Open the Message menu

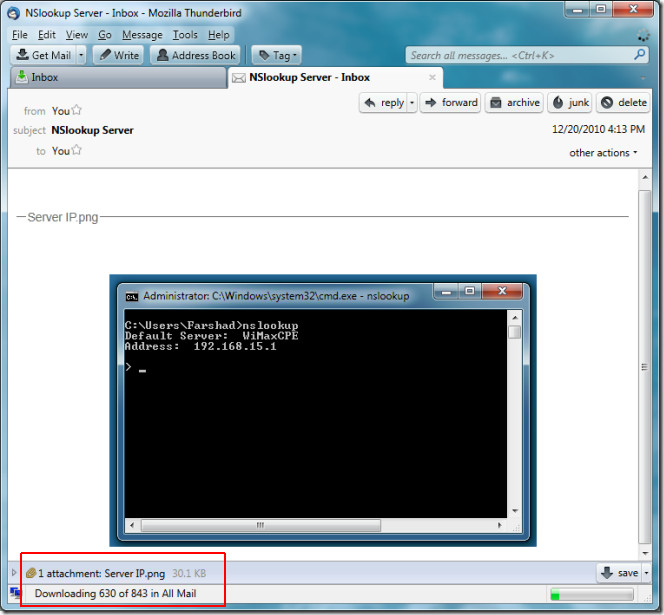coord(142,35)
